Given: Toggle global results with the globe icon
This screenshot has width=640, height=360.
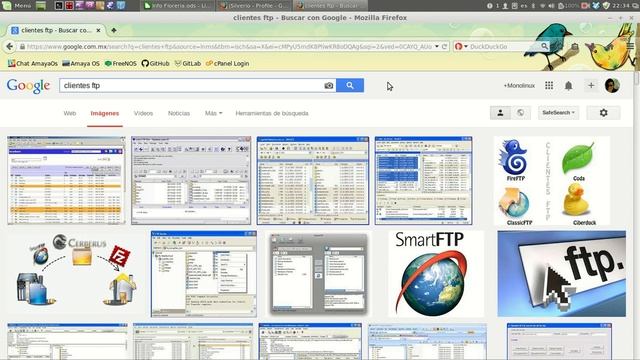Looking at the screenshot, I should (x=520, y=113).
